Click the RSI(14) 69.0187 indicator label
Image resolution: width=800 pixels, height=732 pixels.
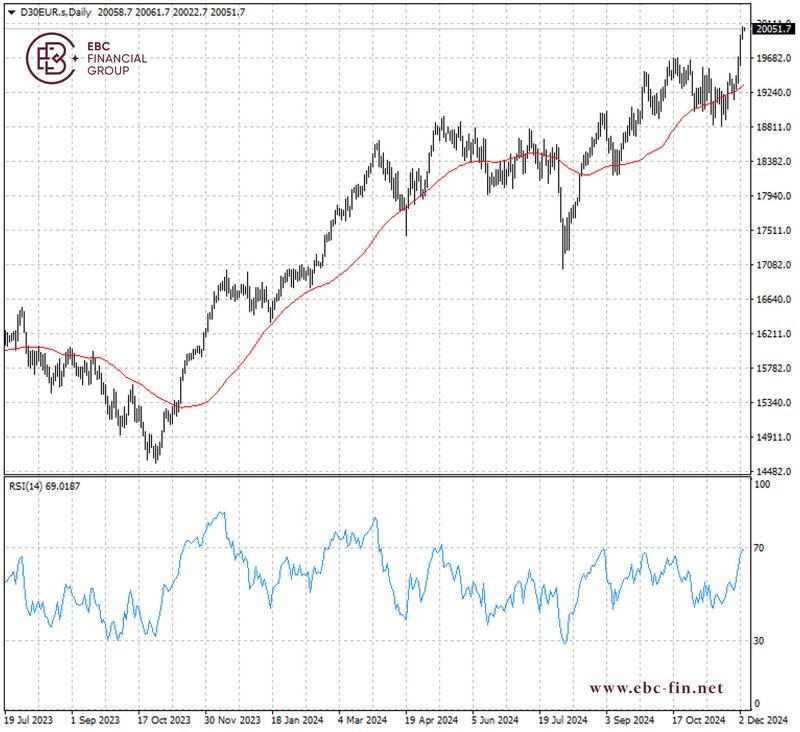(43, 487)
